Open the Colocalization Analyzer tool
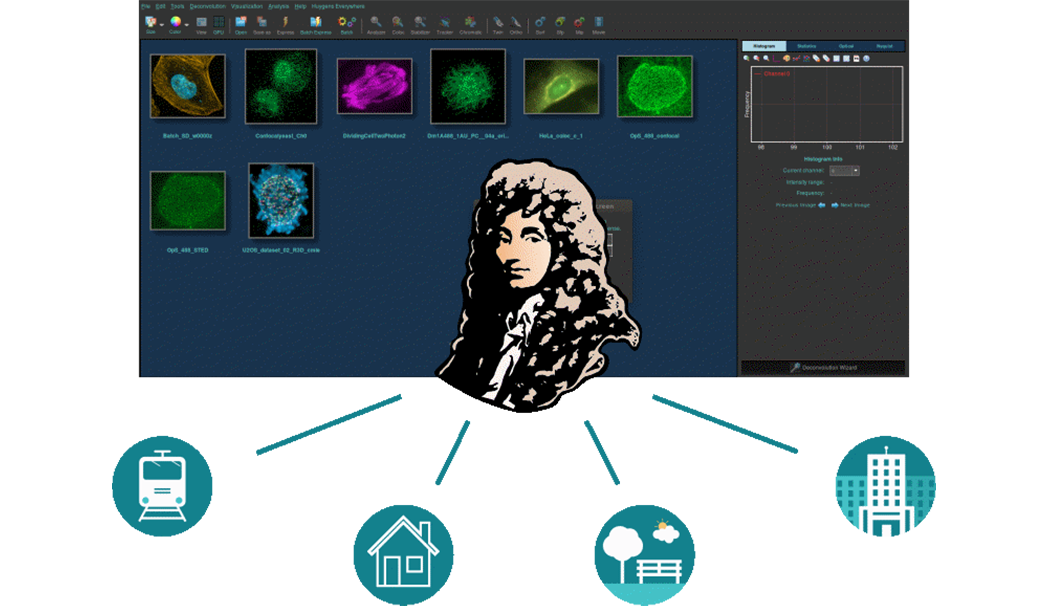Viewport: 1048px width, 613px height. [x=398, y=23]
